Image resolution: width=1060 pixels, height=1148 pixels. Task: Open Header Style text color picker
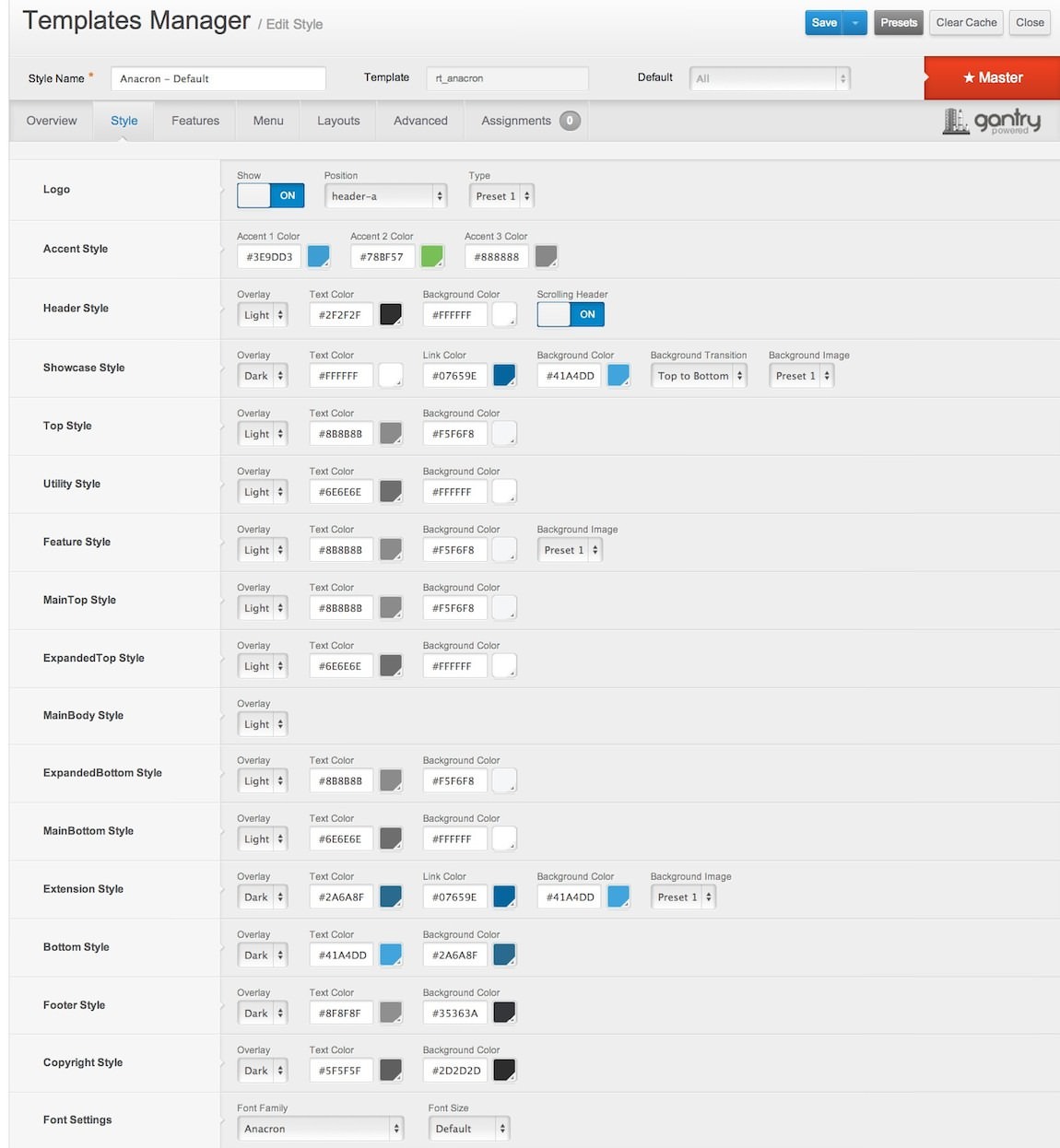[391, 315]
